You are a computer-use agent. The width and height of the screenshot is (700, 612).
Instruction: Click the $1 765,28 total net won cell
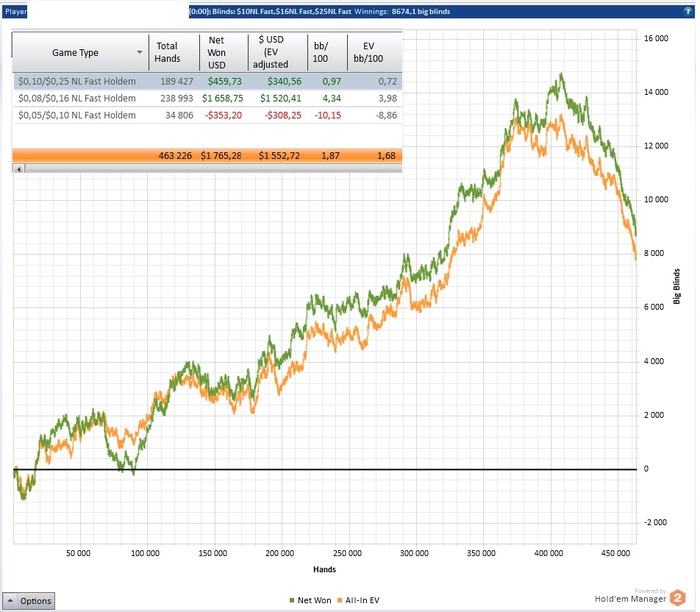tap(221, 156)
